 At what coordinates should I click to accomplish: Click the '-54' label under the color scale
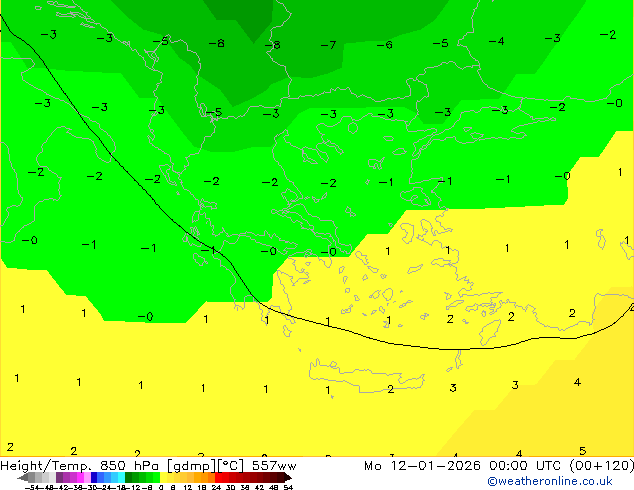pyautogui.click(x=33, y=487)
